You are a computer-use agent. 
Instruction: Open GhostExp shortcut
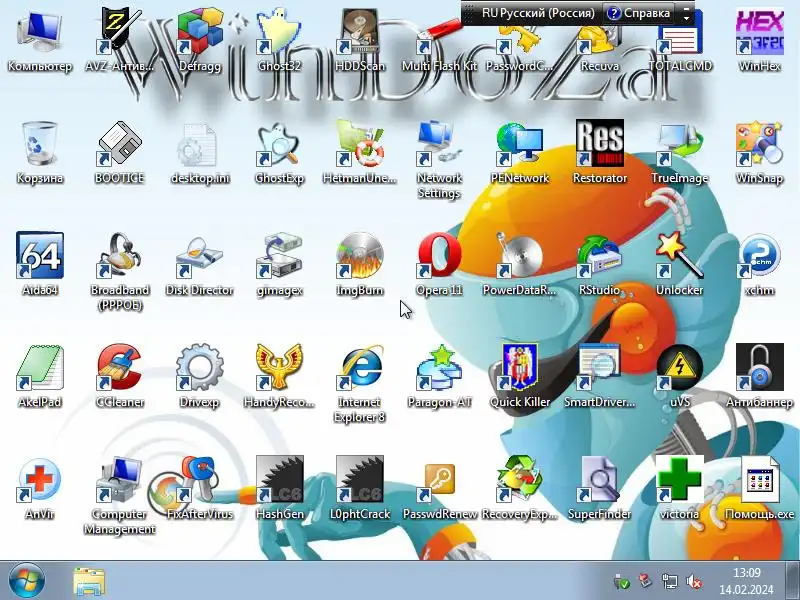click(x=279, y=153)
